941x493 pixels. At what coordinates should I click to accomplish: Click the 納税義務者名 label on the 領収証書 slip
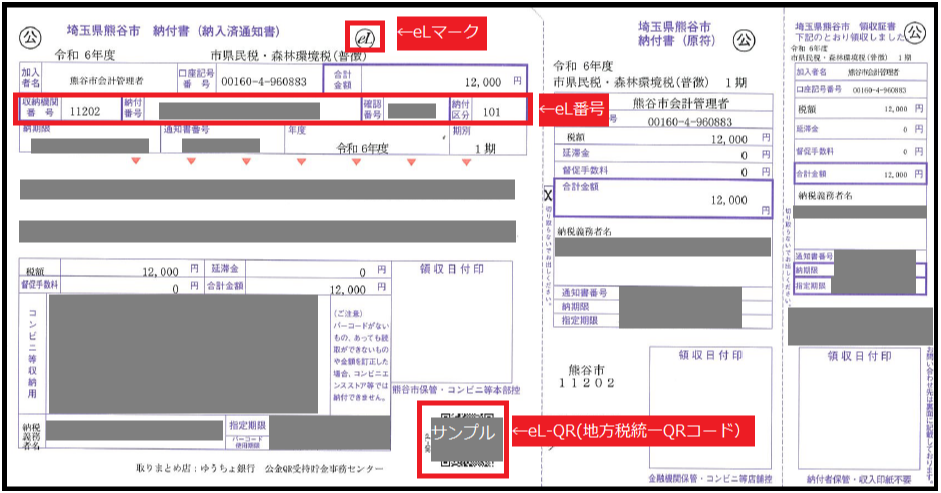(x=825, y=196)
